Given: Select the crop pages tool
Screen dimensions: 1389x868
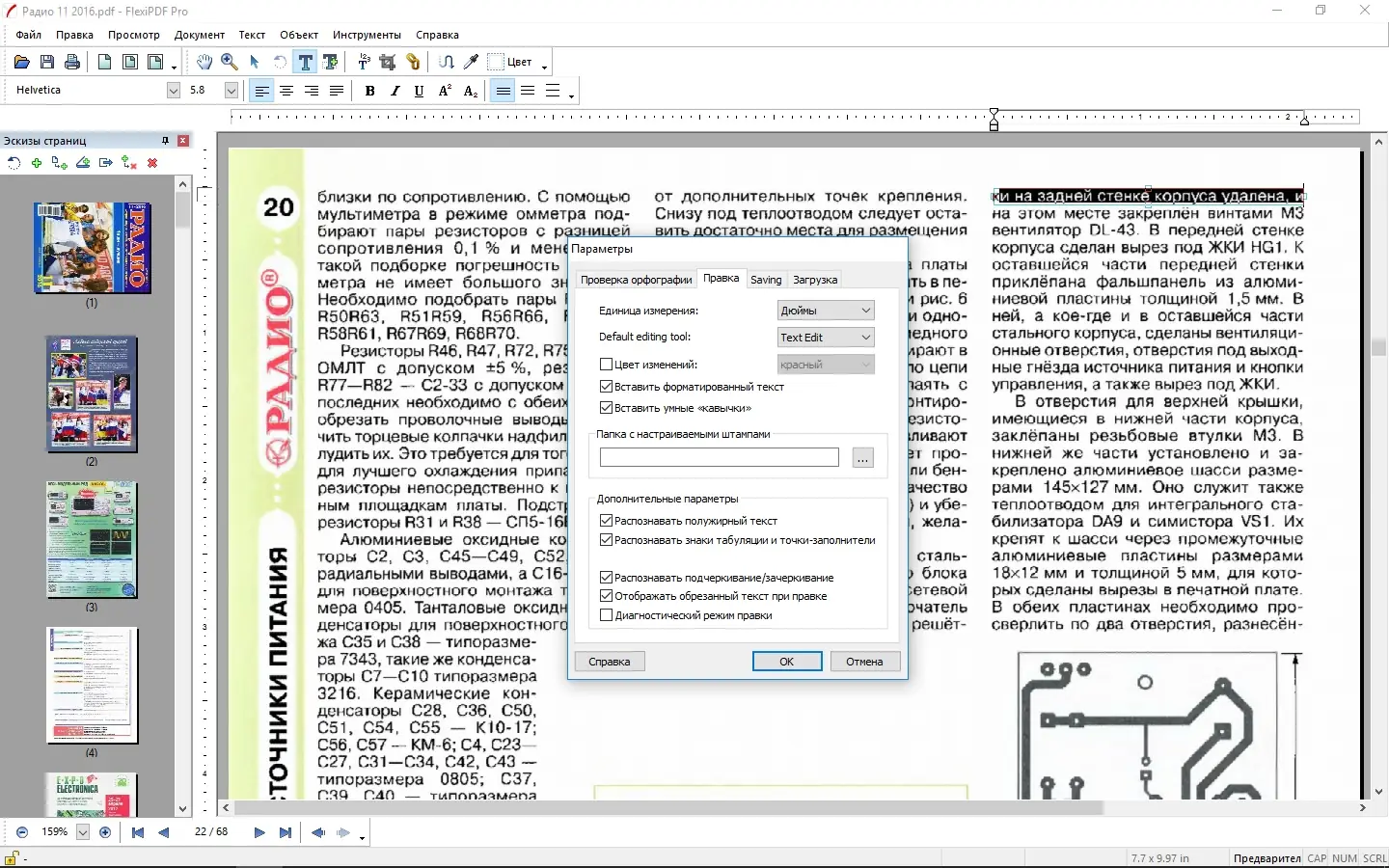Looking at the screenshot, I should (387, 62).
